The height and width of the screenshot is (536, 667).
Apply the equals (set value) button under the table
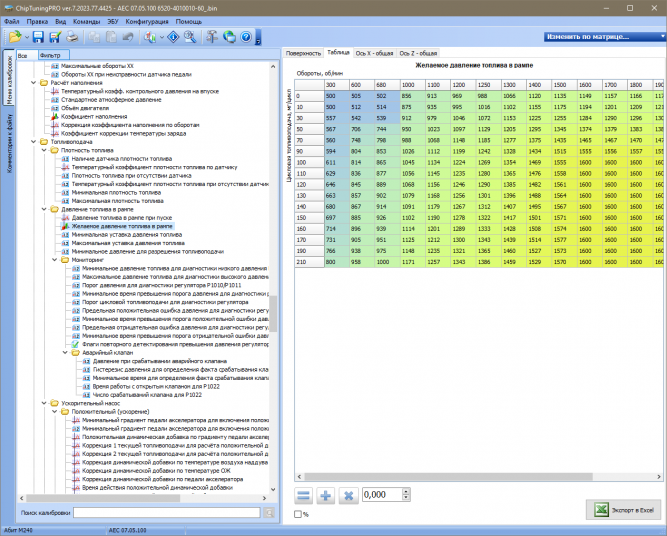coord(303,496)
